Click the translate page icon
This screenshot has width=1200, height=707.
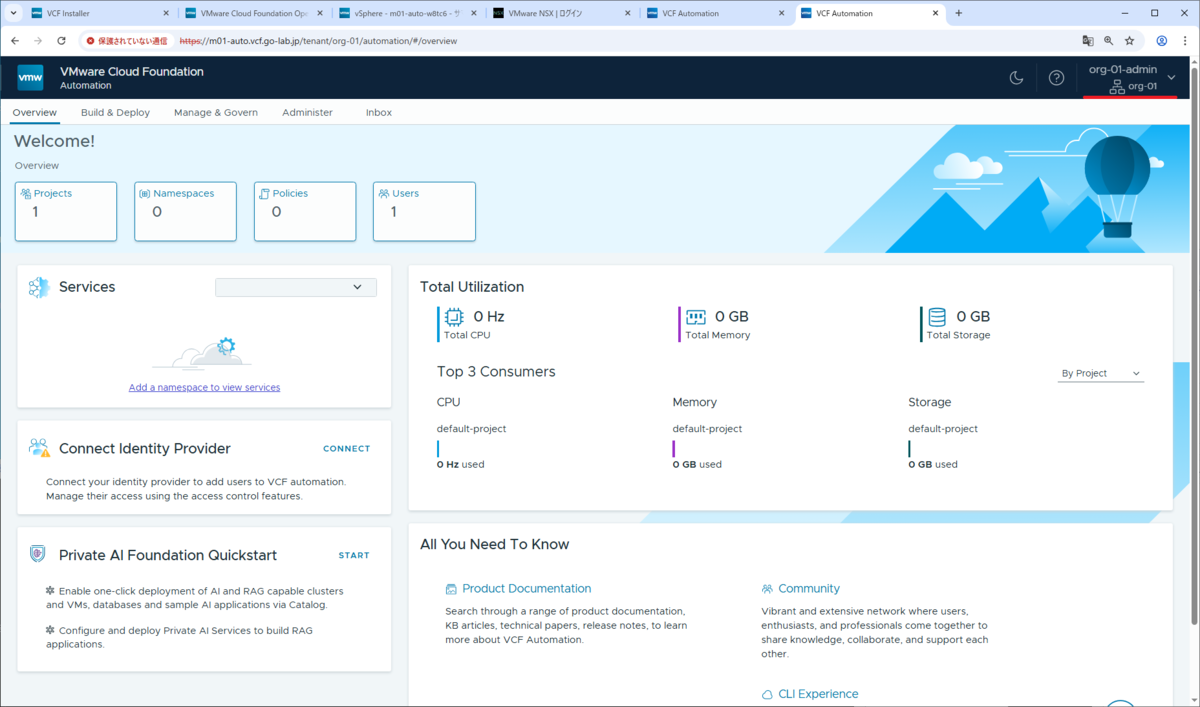point(1087,41)
